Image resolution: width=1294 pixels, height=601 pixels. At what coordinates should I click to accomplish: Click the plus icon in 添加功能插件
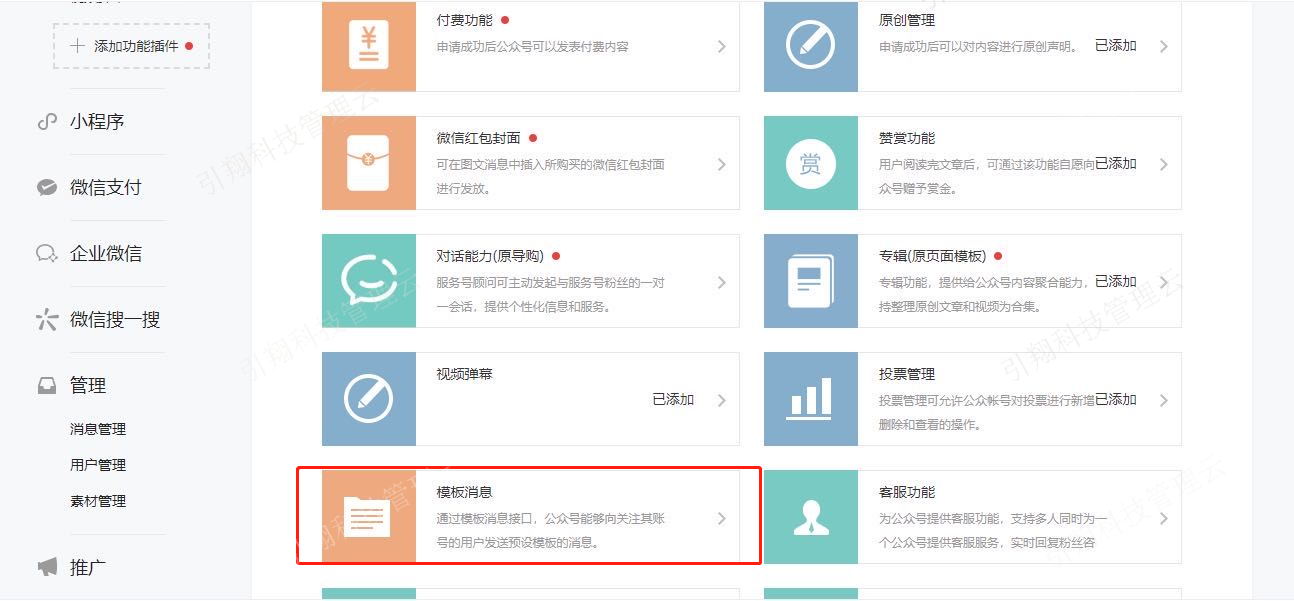tap(77, 46)
